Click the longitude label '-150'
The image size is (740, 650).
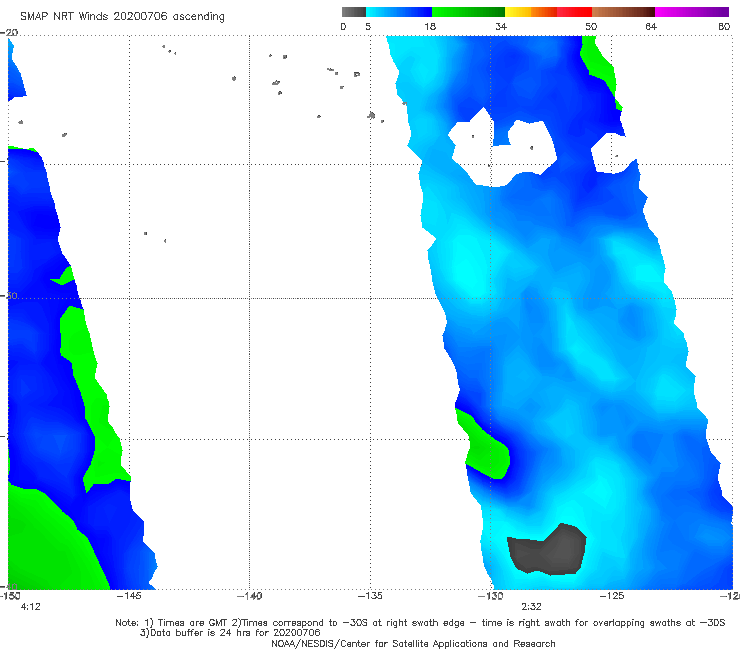[x=10, y=596]
